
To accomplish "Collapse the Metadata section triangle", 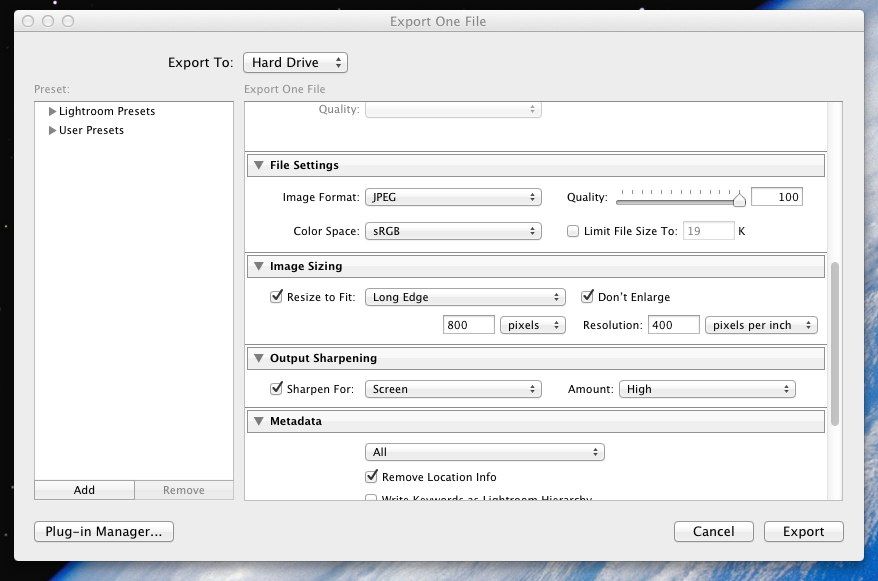I will [259, 422].
